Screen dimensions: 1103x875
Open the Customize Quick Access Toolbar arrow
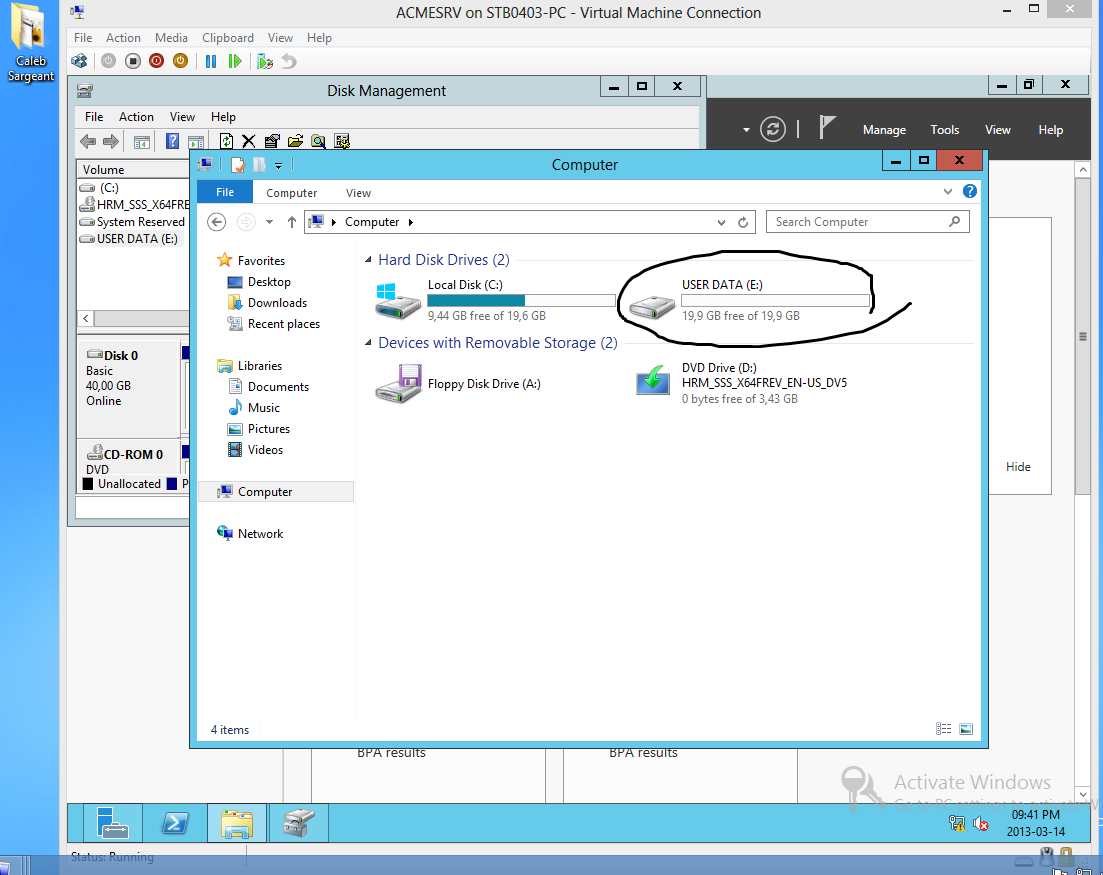(279, 165)
